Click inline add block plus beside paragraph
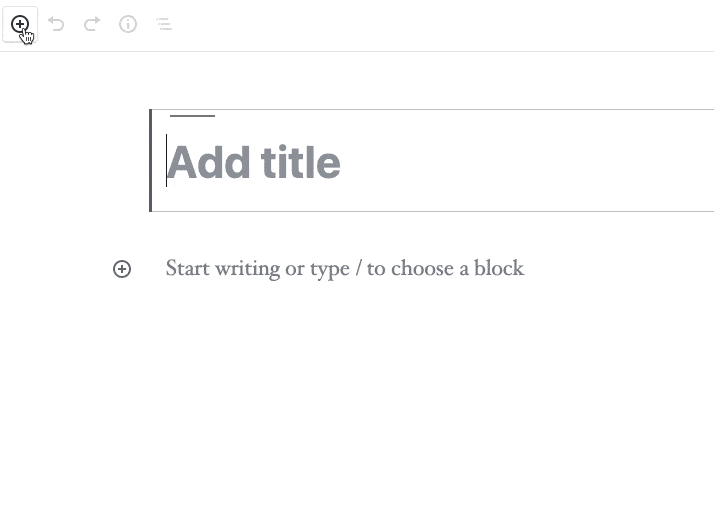This screenshot has width=714, height=524. click(x=122, y=269)
